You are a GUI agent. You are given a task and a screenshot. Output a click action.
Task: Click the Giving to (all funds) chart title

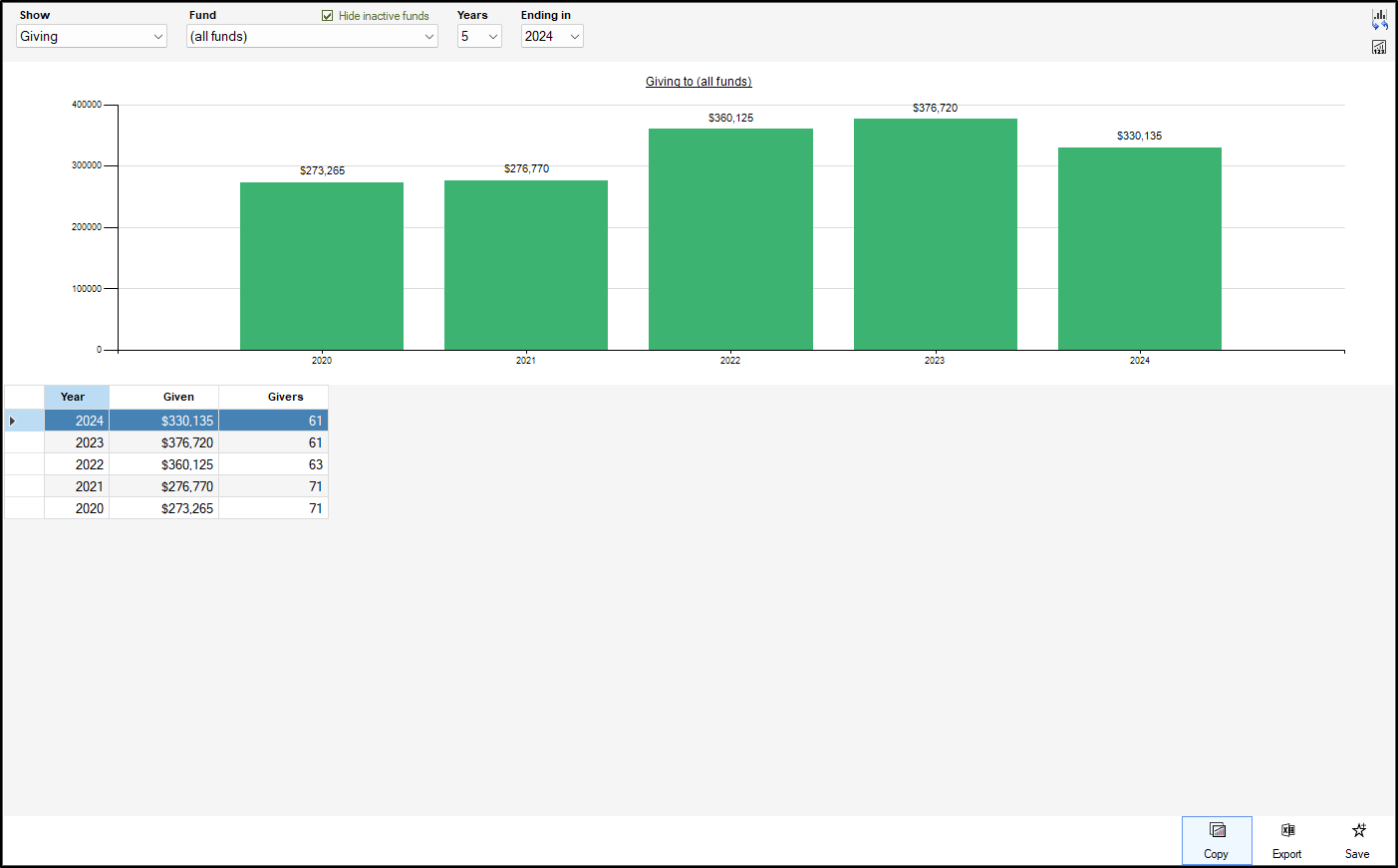pos(698,82)
